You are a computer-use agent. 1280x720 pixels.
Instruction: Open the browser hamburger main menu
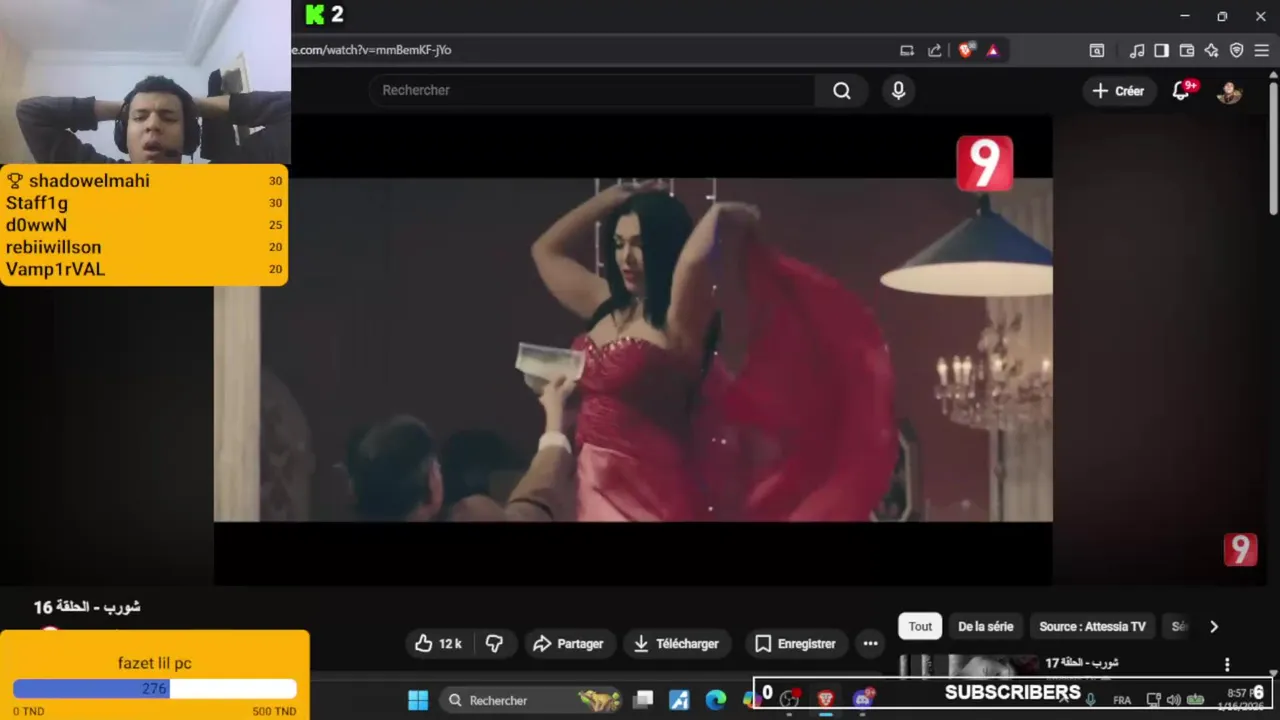pos(1262,50)
